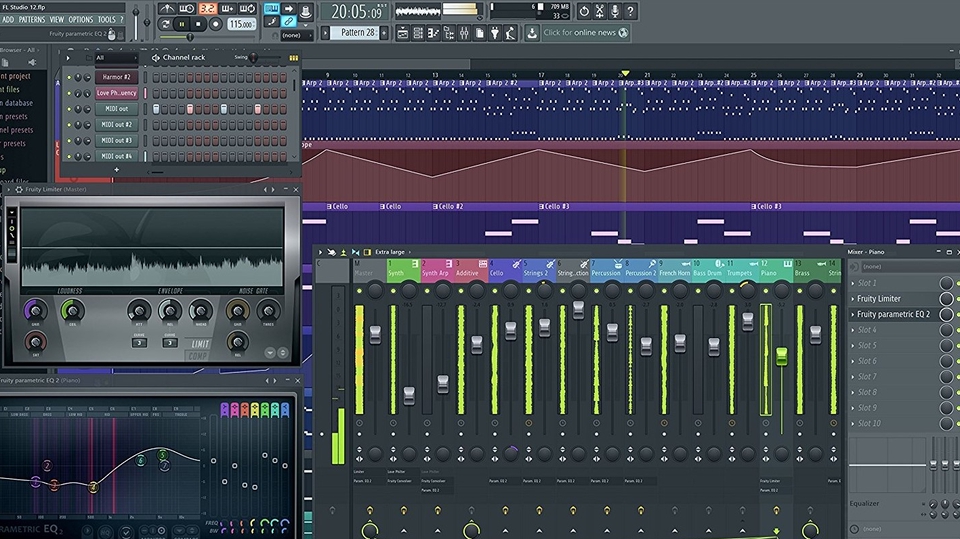Toggle the Master track mute LED
This screenshot has width=960, height=539.
[359, 291]
